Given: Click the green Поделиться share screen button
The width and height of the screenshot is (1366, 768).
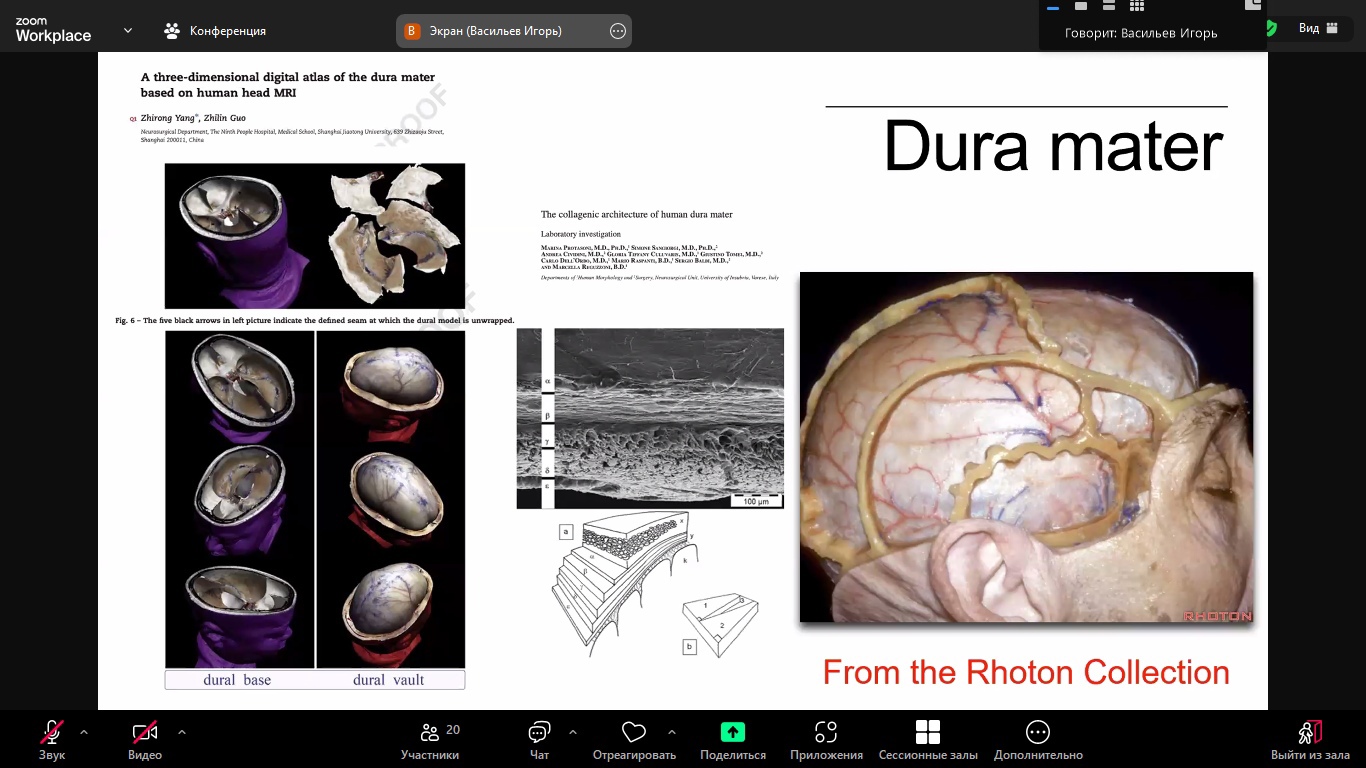Looking at the screenshot, I should tap(733, 740).
